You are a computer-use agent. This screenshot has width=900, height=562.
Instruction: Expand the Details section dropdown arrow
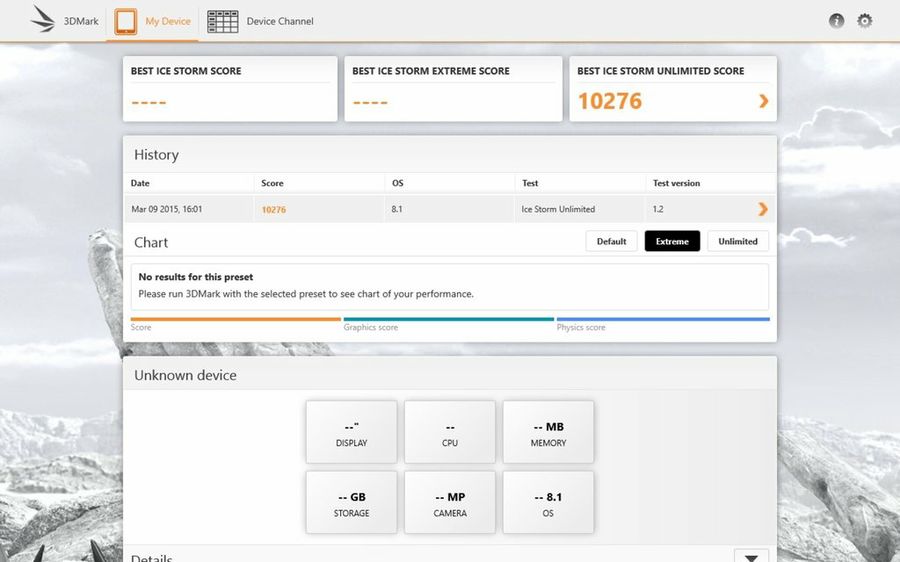(751, 556)
